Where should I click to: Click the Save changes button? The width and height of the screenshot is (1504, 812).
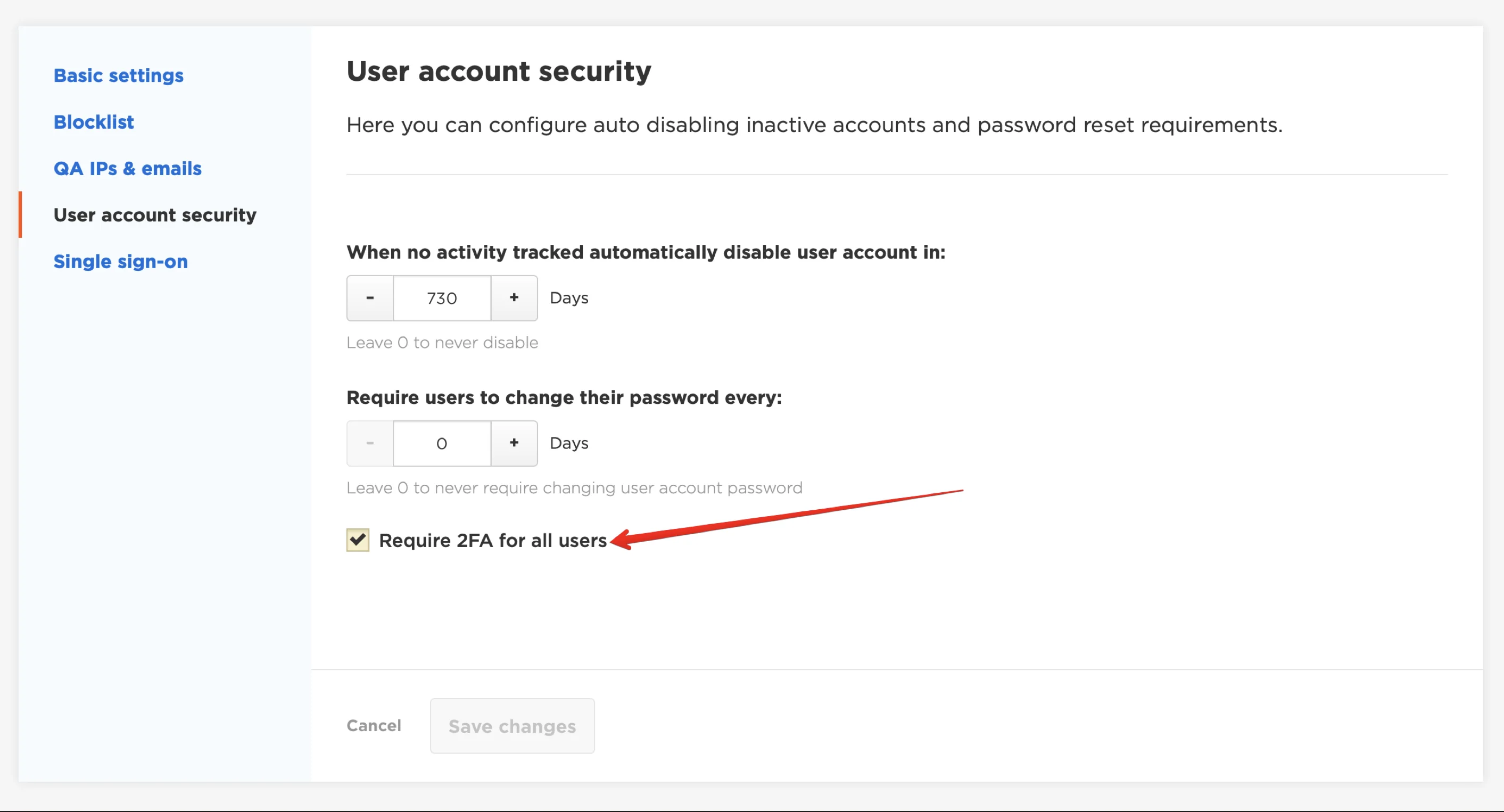click(x=512, y=726)
